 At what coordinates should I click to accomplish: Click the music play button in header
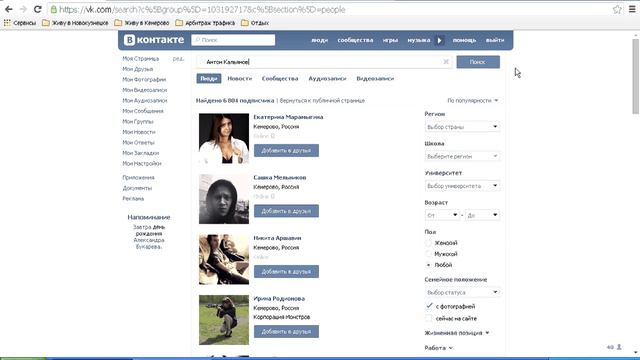pos(440,40)
